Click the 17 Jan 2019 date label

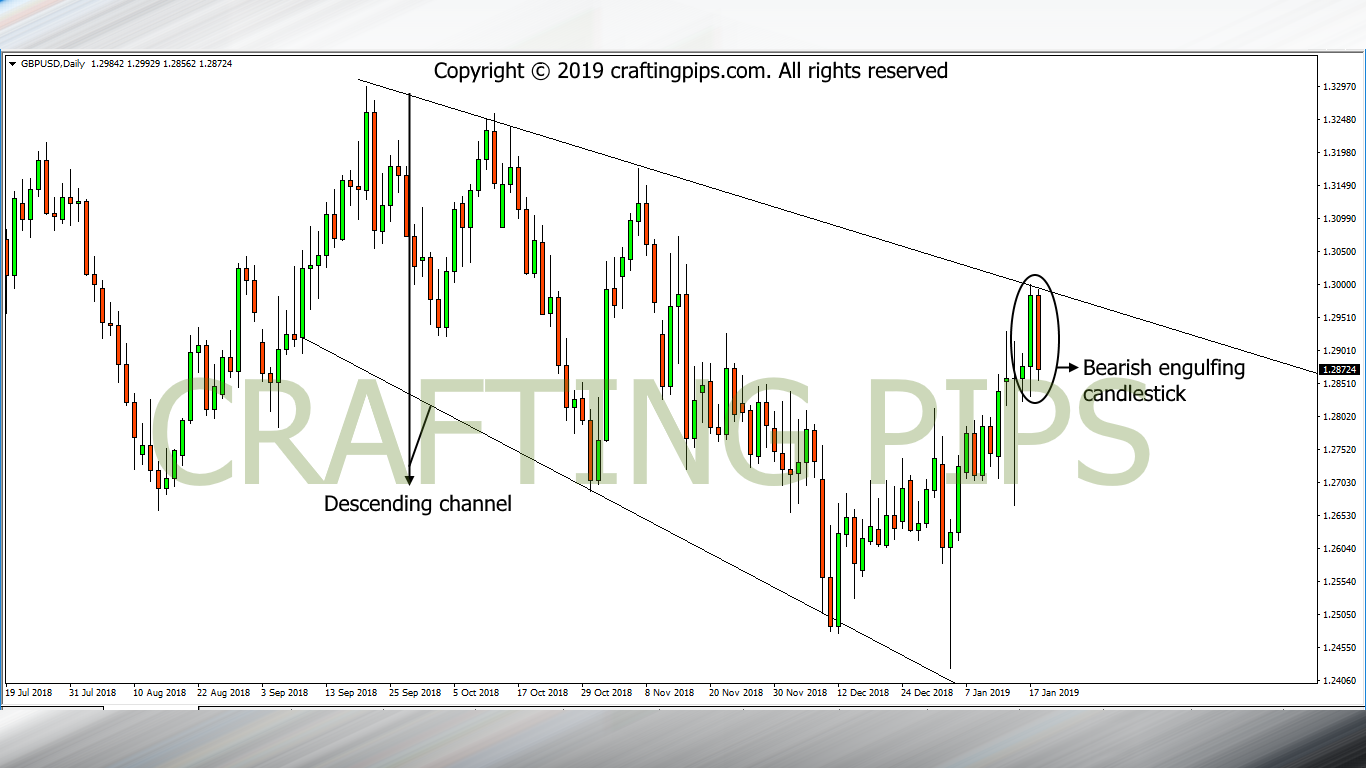click(x=1054, y=692)
